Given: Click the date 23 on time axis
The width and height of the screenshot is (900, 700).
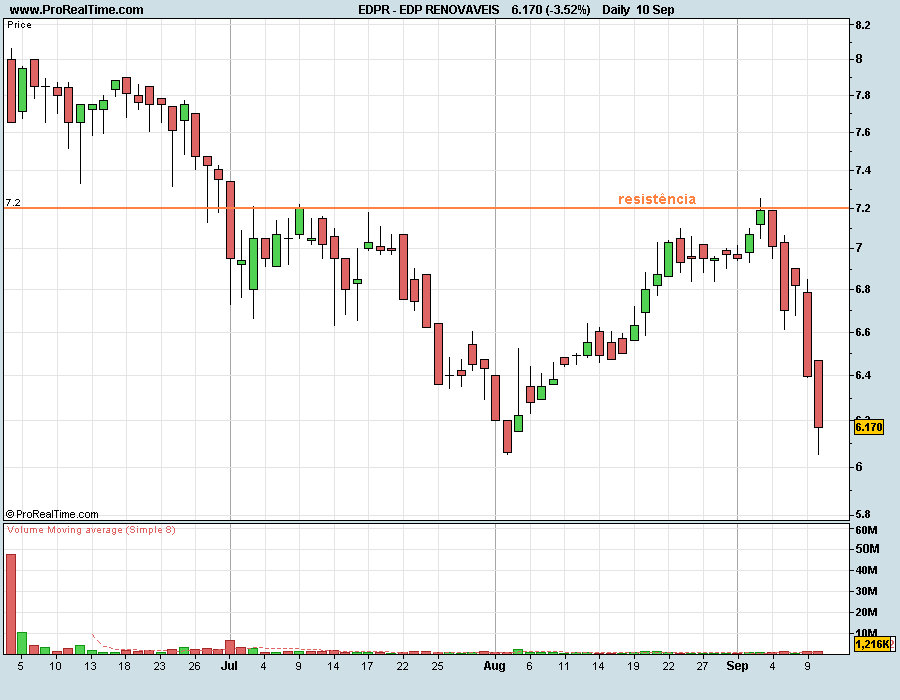Looking at the screenshot, I should pos(159,666).
